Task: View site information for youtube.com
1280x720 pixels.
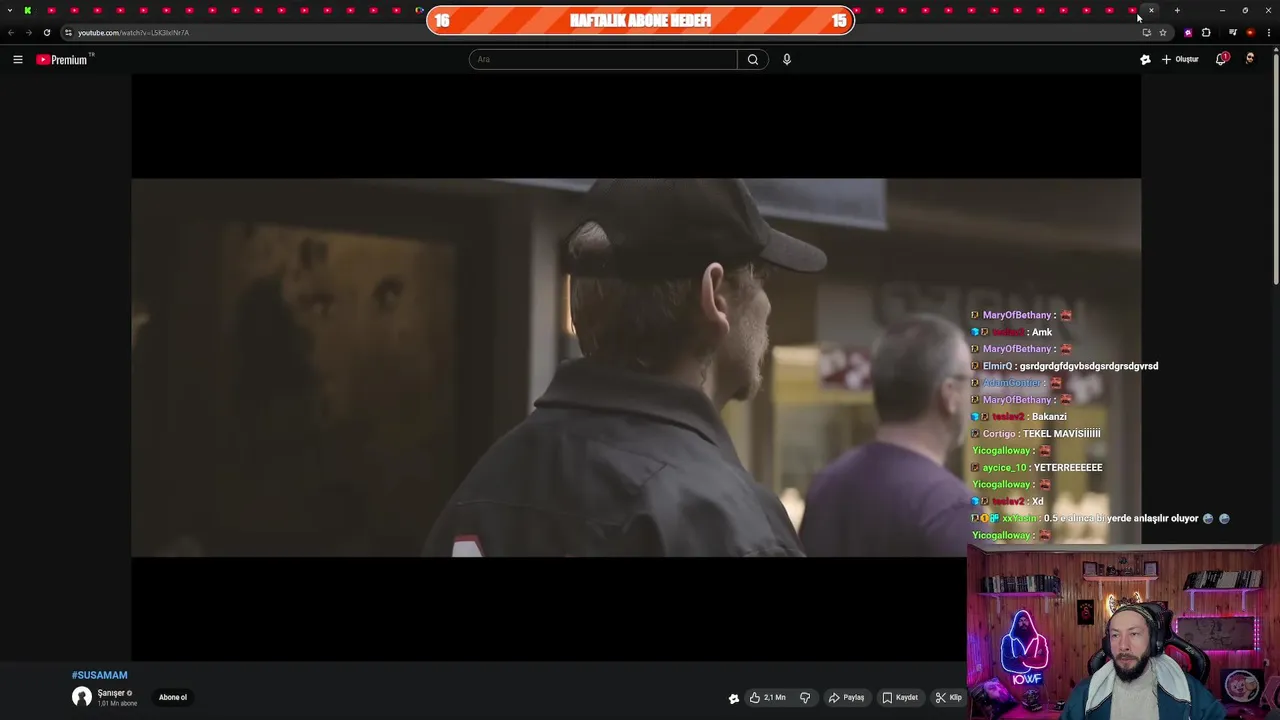Action: click(68, 32)
